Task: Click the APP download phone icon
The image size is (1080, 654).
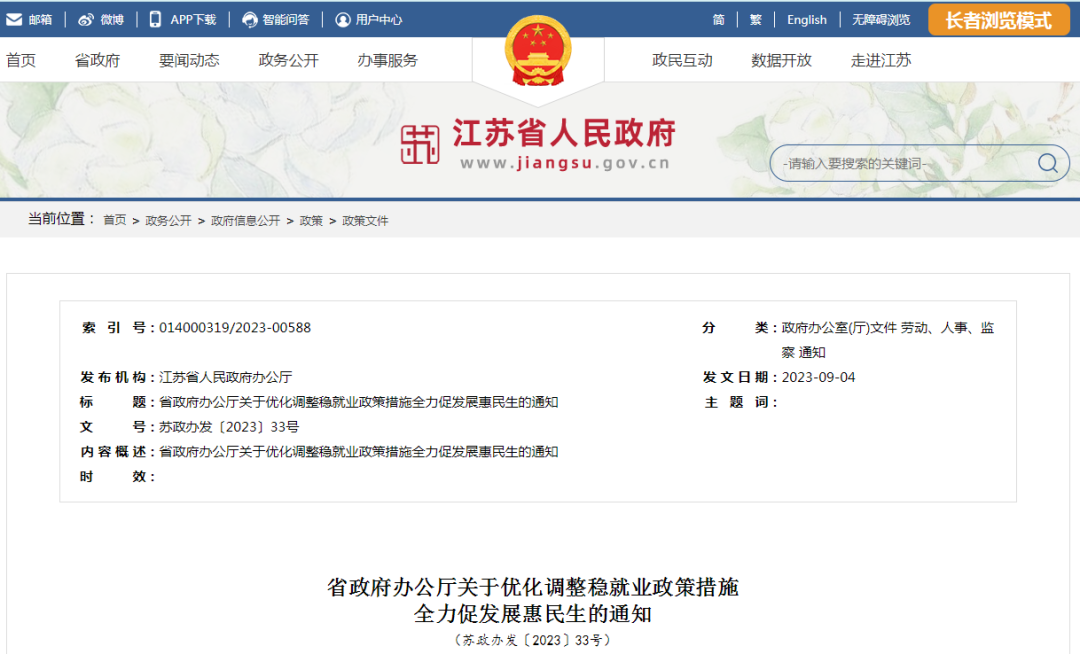Action: pos(155,19)
